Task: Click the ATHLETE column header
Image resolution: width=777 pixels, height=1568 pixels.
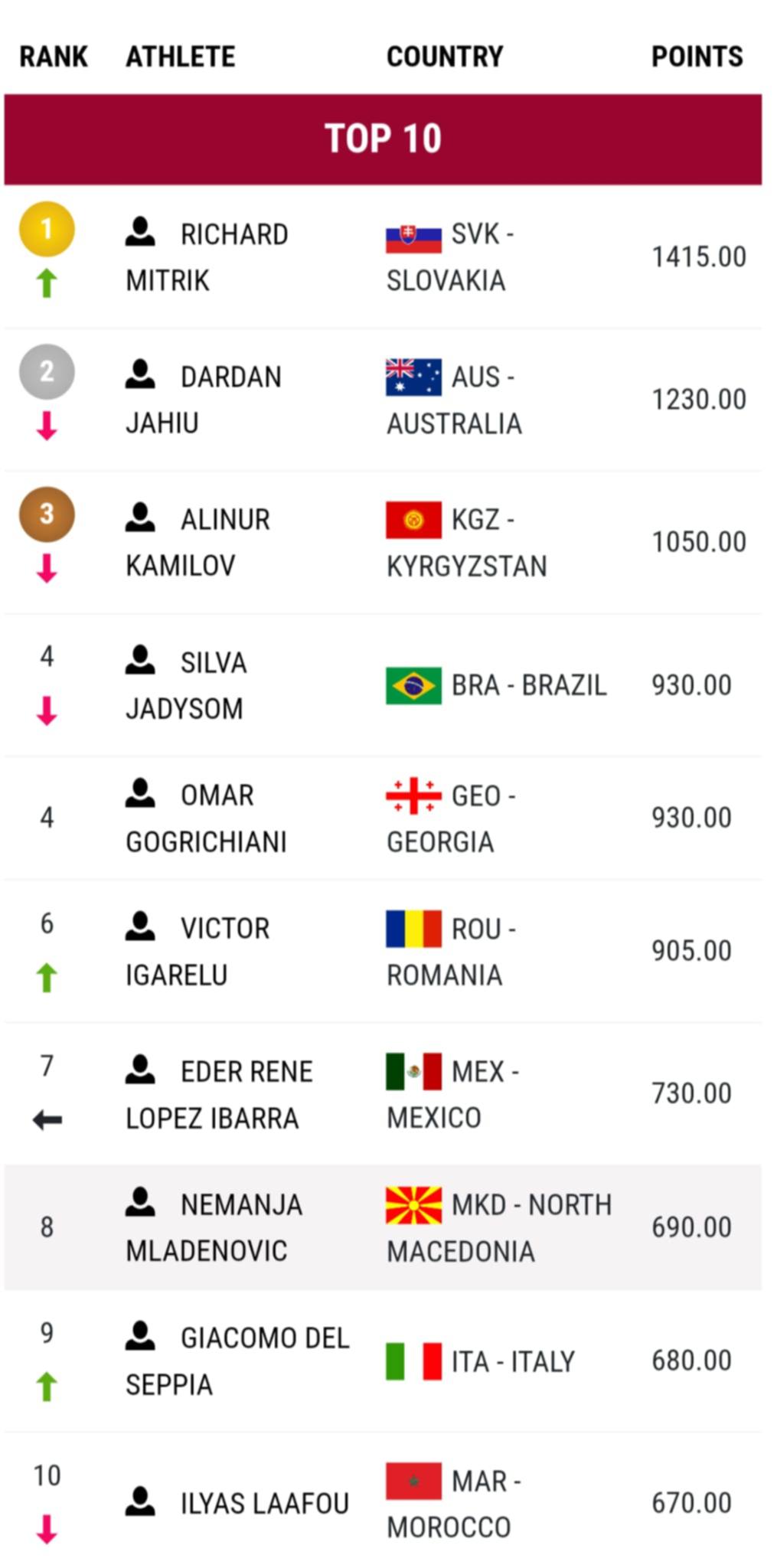Action: [x=181, y=57]
